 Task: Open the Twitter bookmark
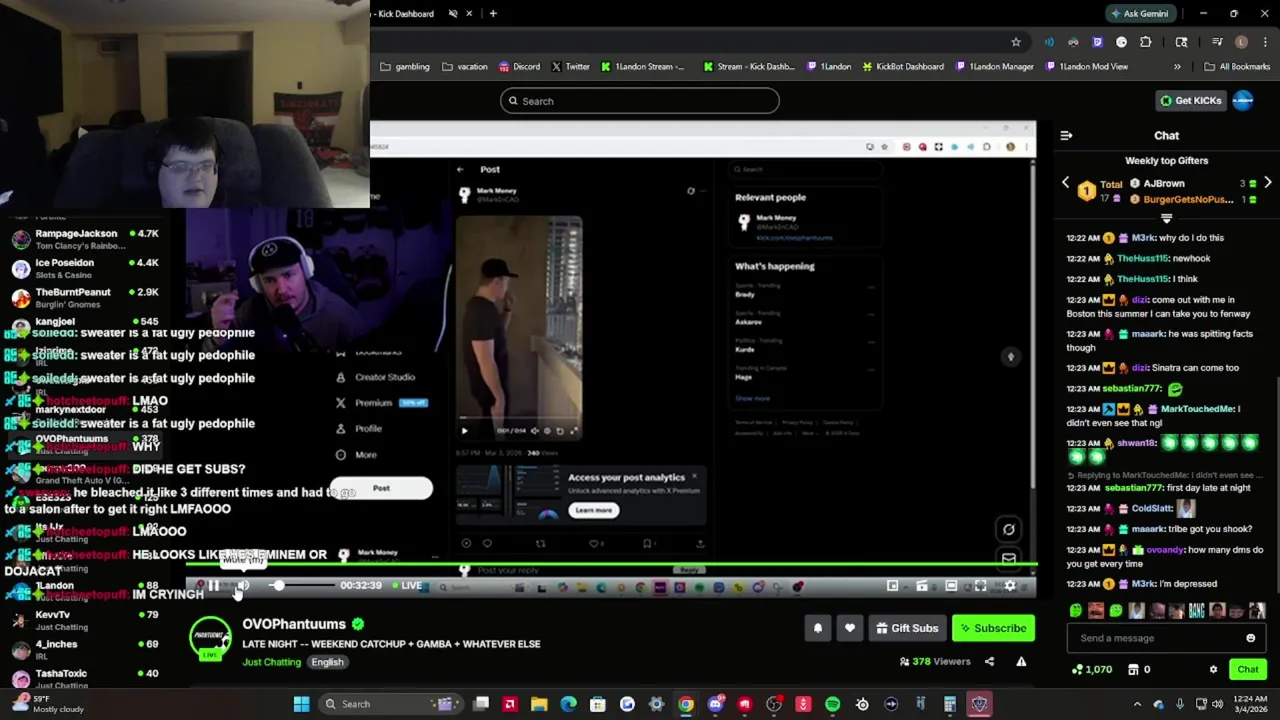click(x=571, y=67)
